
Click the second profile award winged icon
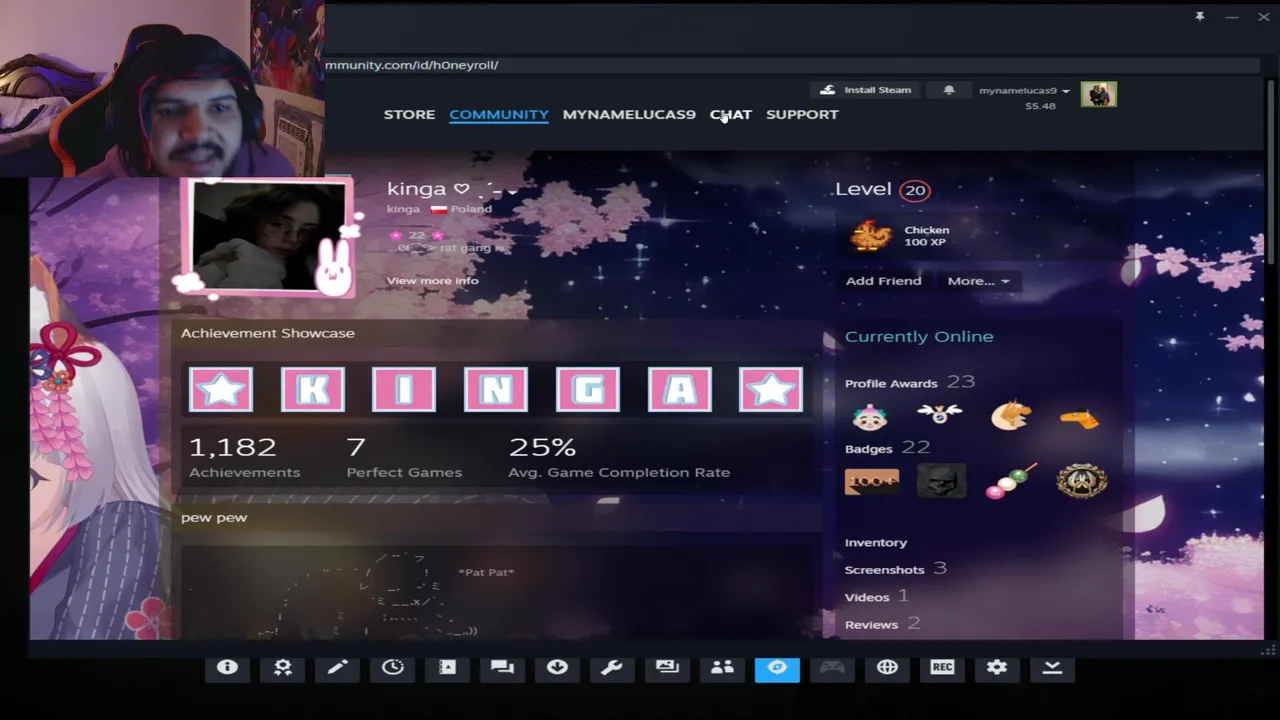[x=940, y=414]
